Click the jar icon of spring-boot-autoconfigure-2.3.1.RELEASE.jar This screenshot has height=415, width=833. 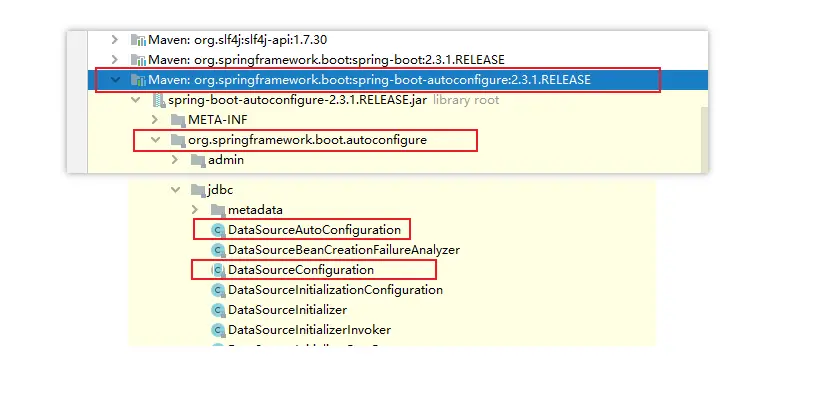[x=158, y=100]
